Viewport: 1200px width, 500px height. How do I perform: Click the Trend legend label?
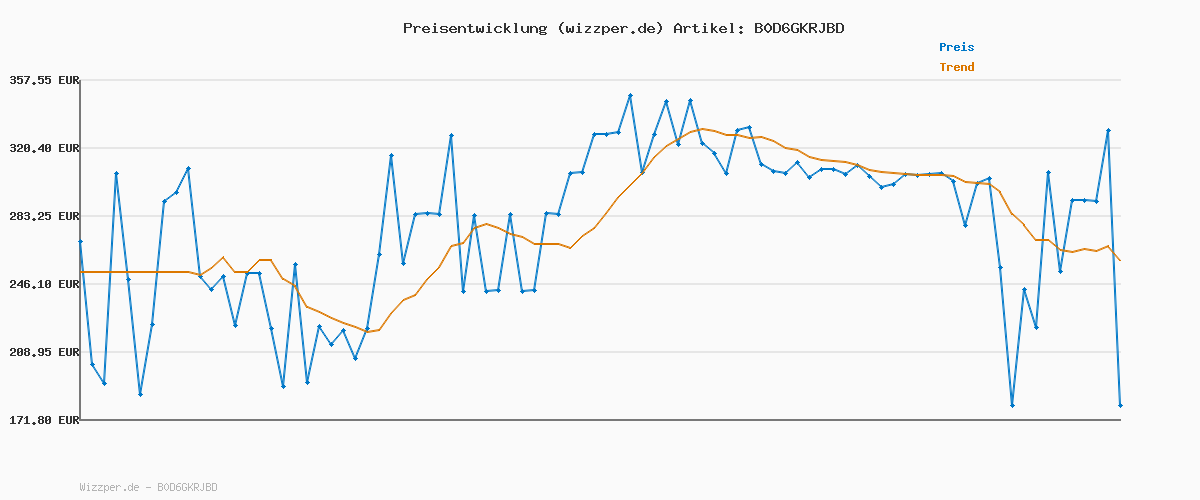[x=956, y=68]
